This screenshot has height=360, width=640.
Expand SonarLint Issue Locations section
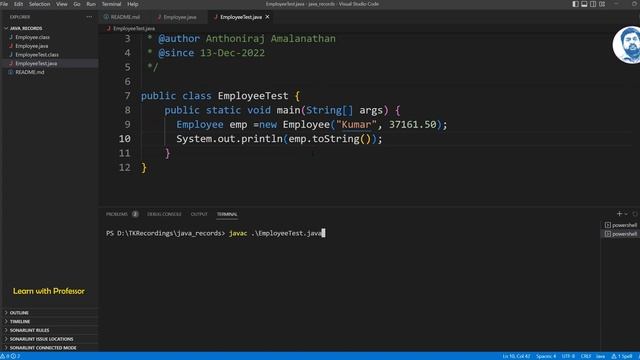point(49,339)
